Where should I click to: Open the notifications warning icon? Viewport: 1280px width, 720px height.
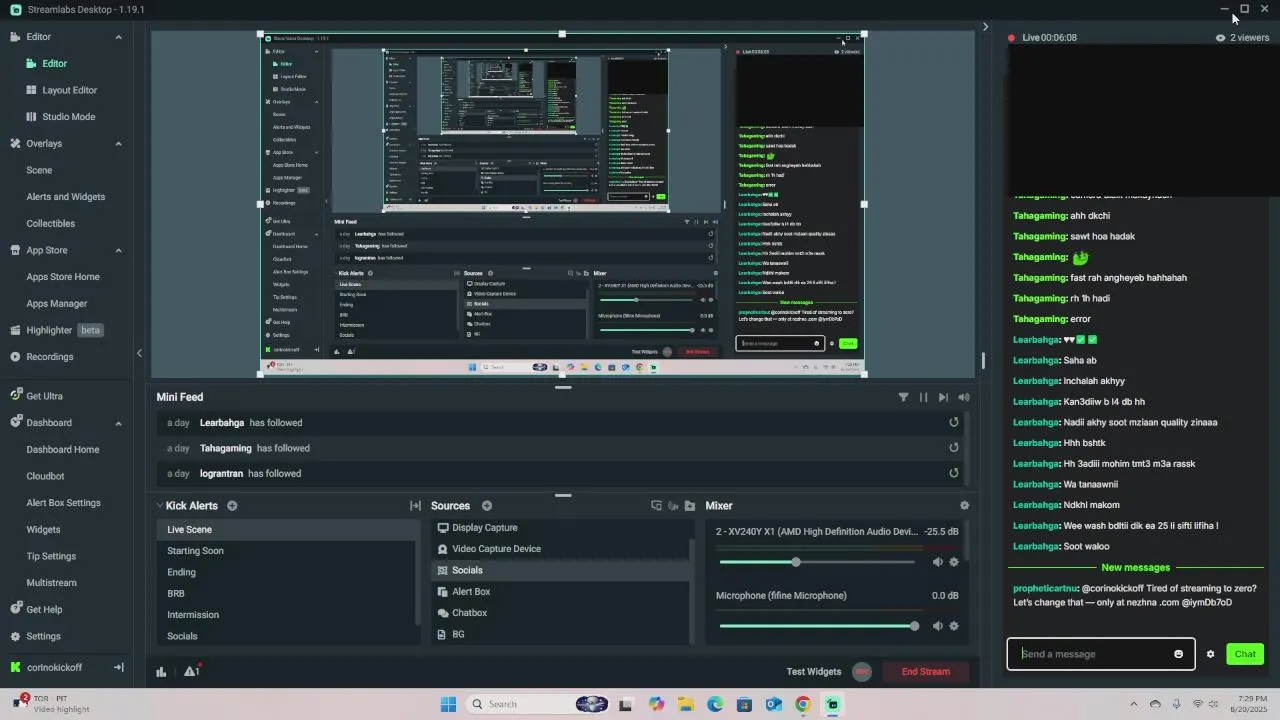click(x=192, y=671)
